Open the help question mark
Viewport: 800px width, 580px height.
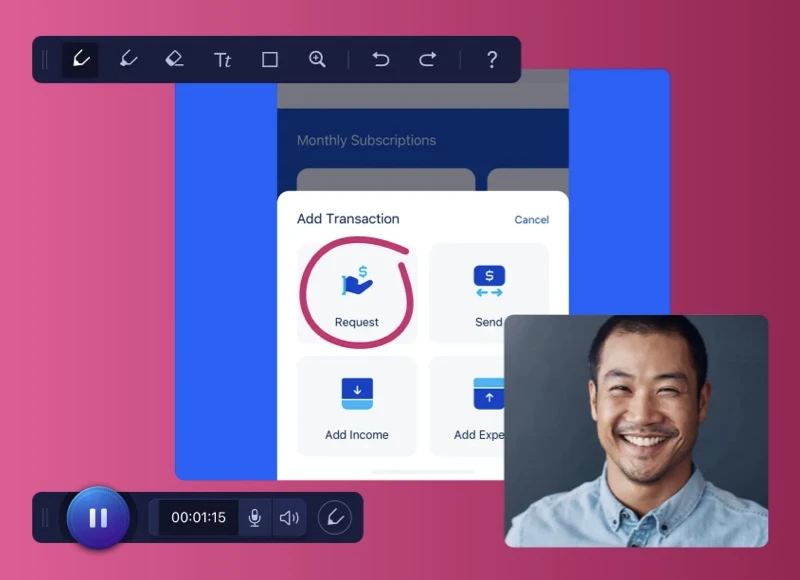[492, 60]
